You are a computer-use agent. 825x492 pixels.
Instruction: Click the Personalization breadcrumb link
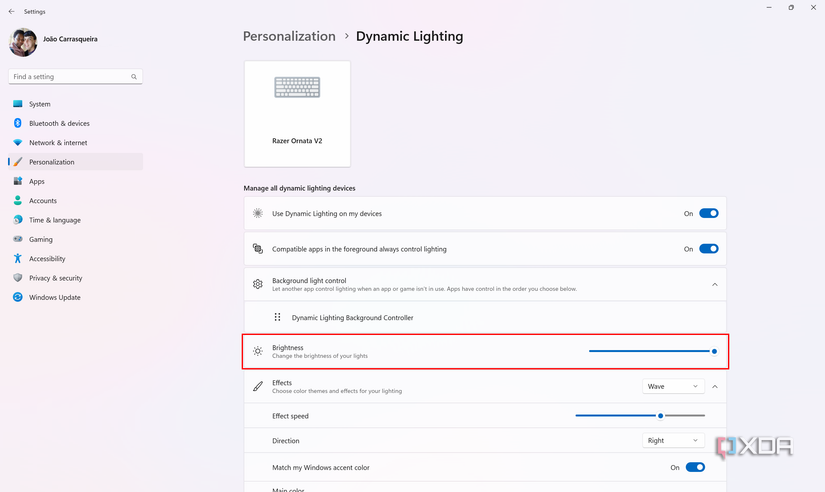(x=289, y=36)
